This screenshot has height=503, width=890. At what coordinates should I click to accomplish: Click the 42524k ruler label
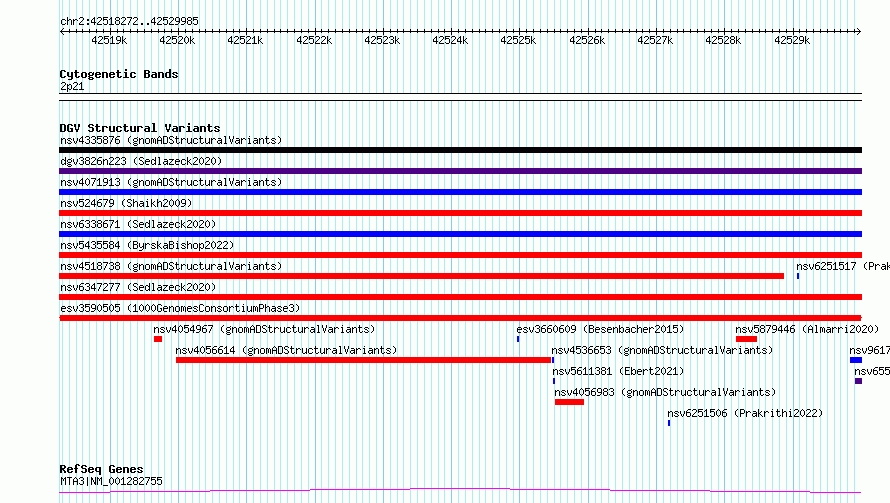(450, 40)
